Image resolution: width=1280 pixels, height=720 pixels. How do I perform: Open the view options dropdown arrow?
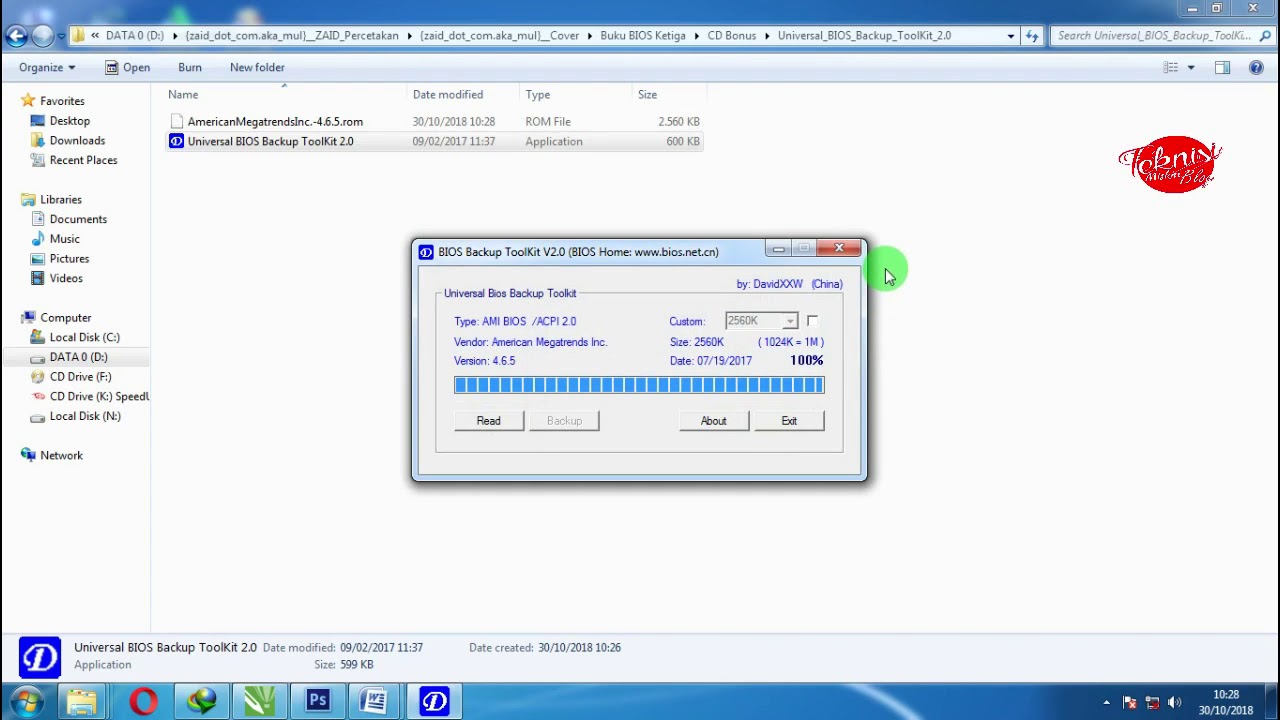1190,67
